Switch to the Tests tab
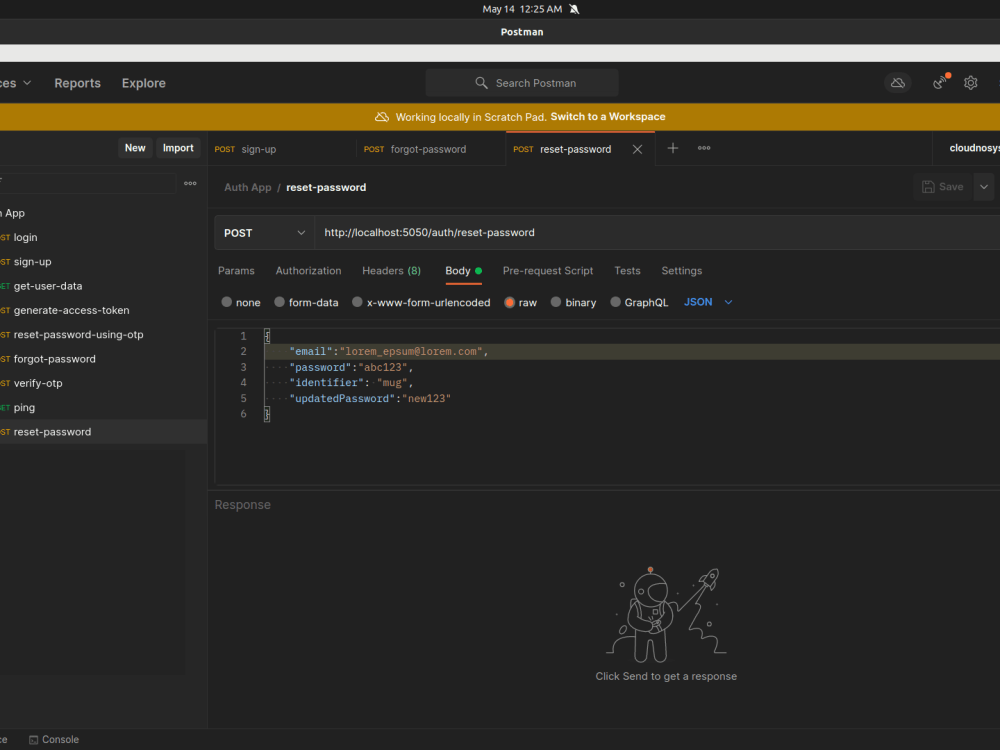This screenshot has width=1000, height=750. point(627,271)
